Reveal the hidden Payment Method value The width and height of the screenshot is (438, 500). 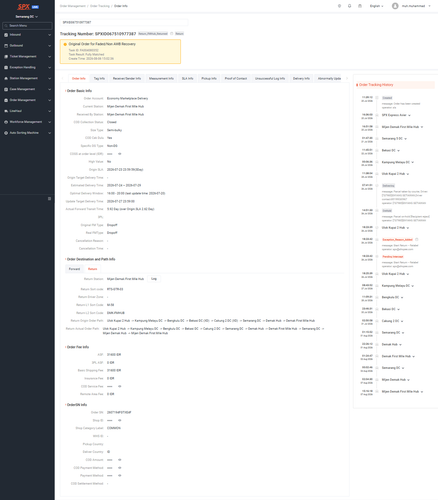pos(119,476)
